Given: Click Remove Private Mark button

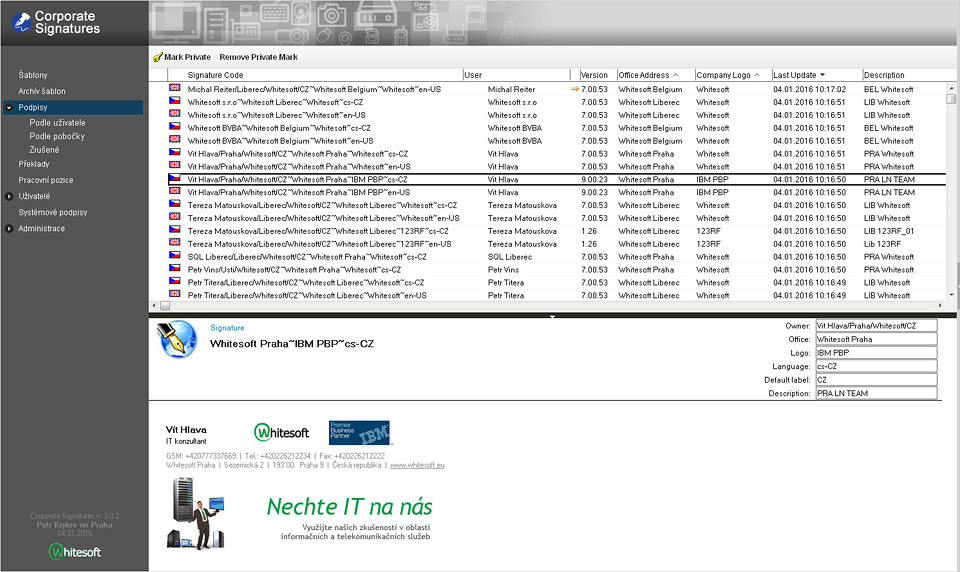Looking at the screenshot, I should pyautogui.click(x=258, y=58).
